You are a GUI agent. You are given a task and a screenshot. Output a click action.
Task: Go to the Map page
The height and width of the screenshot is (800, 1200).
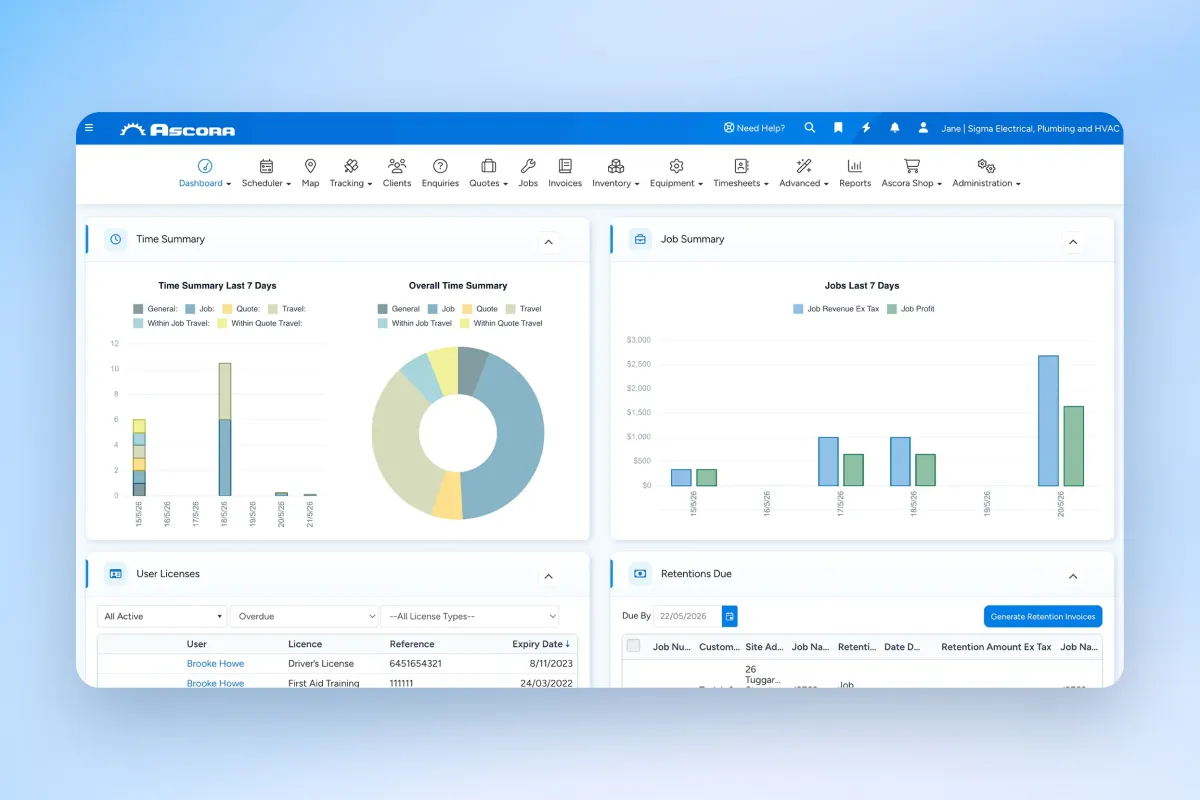pos(310,173)
